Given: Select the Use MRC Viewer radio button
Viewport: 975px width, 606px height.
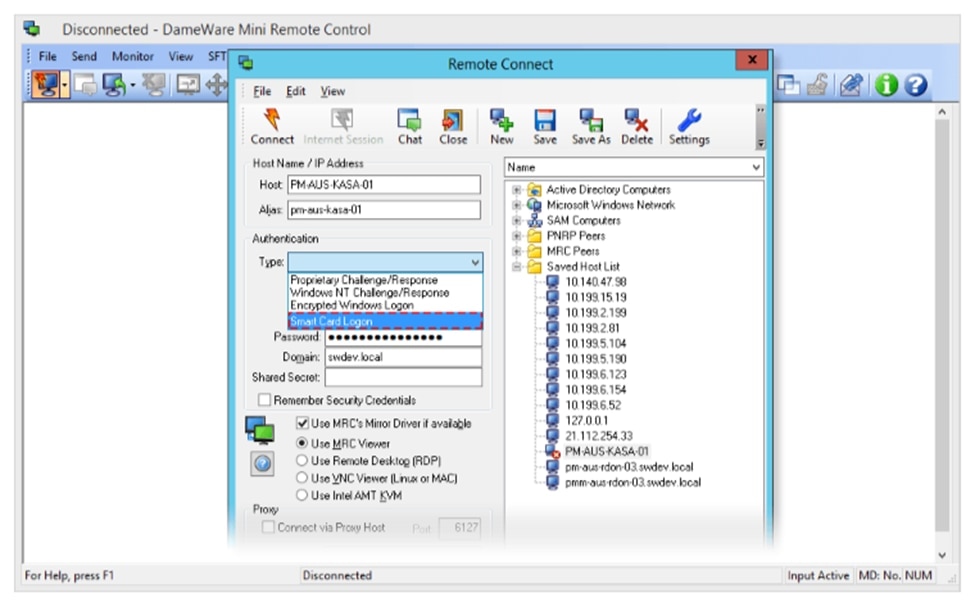Looking at the screenshot, I should click(x=302, y=443).
